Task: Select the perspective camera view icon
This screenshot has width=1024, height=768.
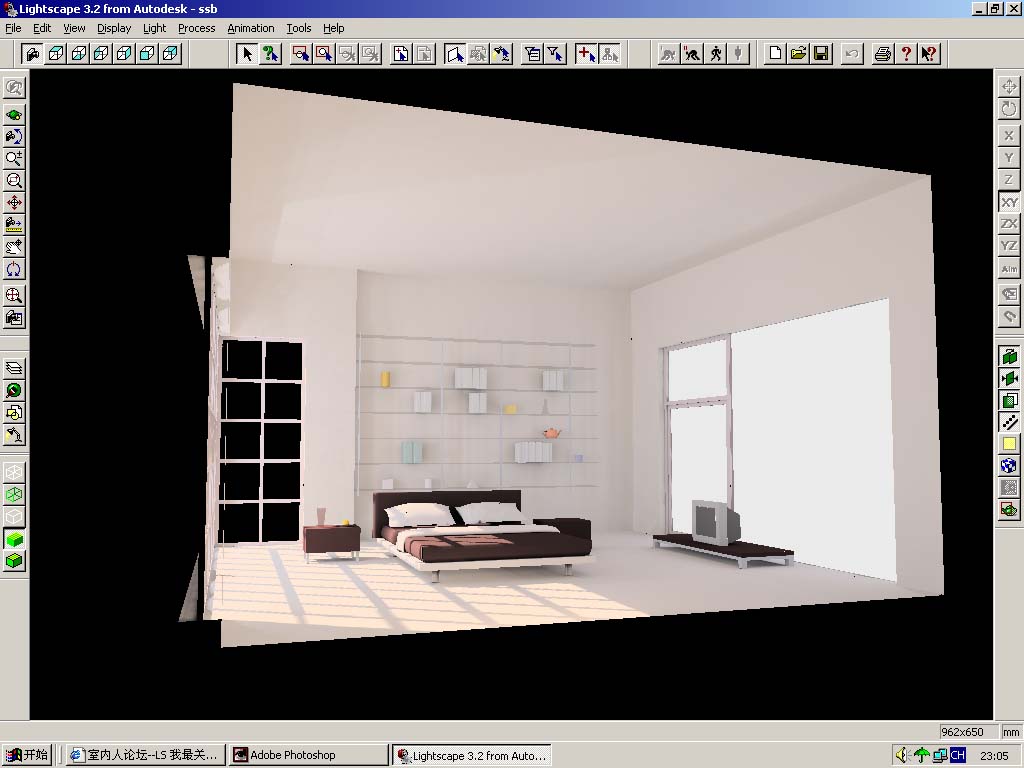Action: [x=31, y=54]
